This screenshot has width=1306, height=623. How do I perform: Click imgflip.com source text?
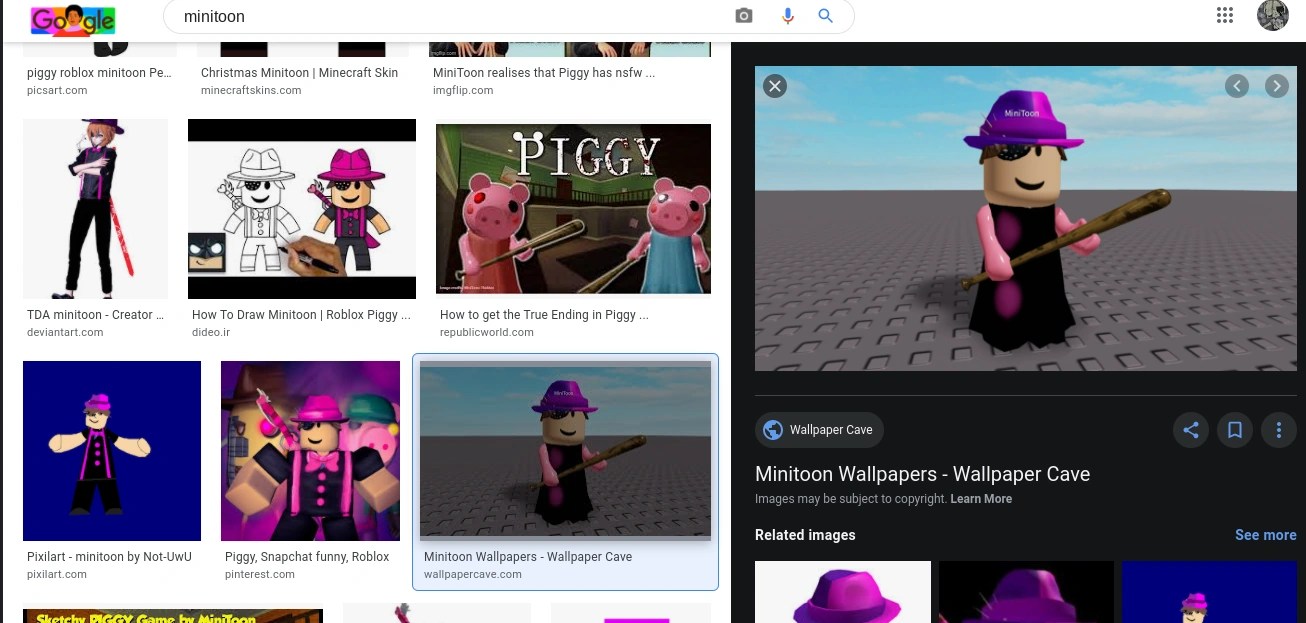coord(463,90)
